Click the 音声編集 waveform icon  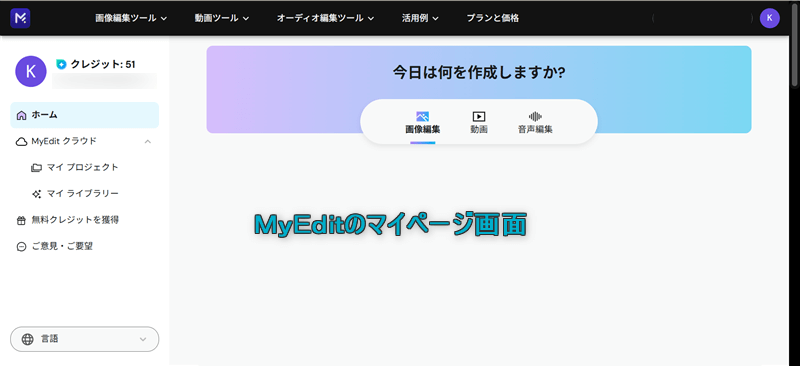[x=535, y=116]
